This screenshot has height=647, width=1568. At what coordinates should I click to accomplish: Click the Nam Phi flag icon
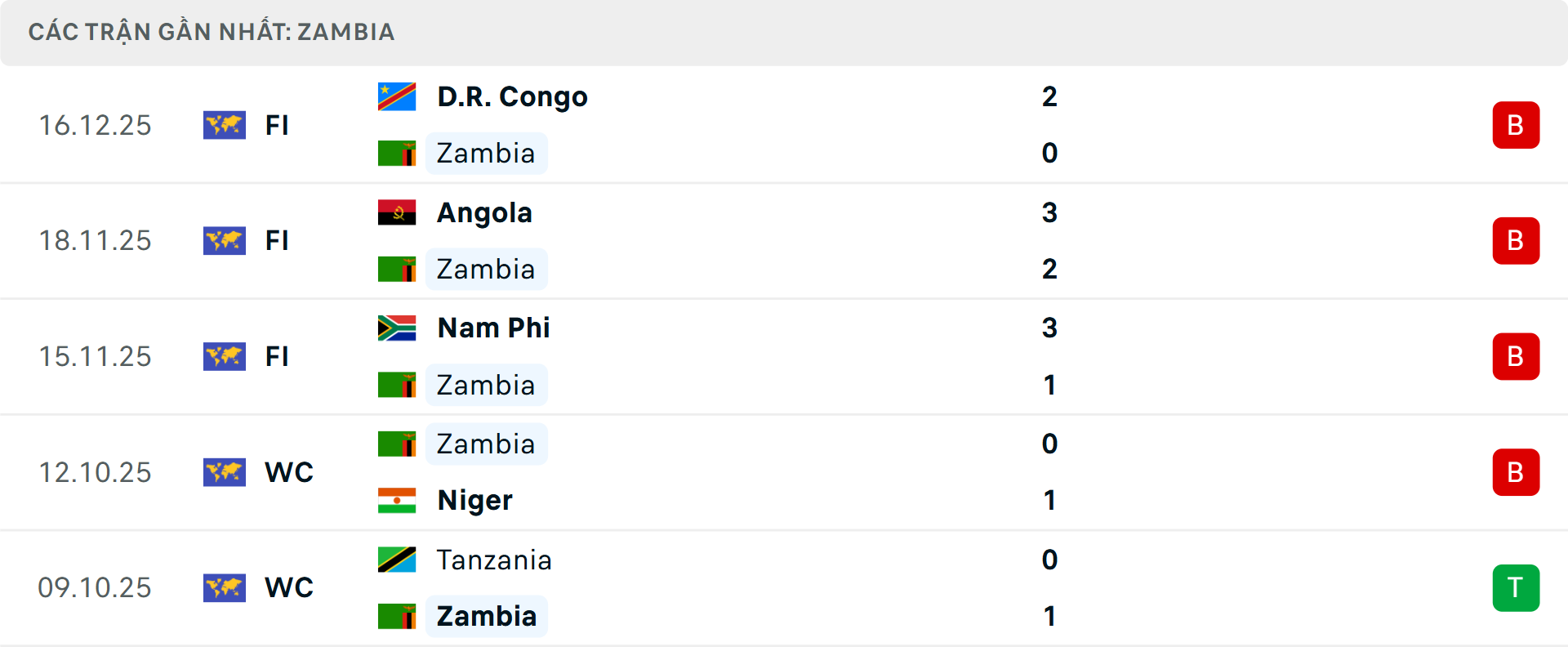(397, 328)
